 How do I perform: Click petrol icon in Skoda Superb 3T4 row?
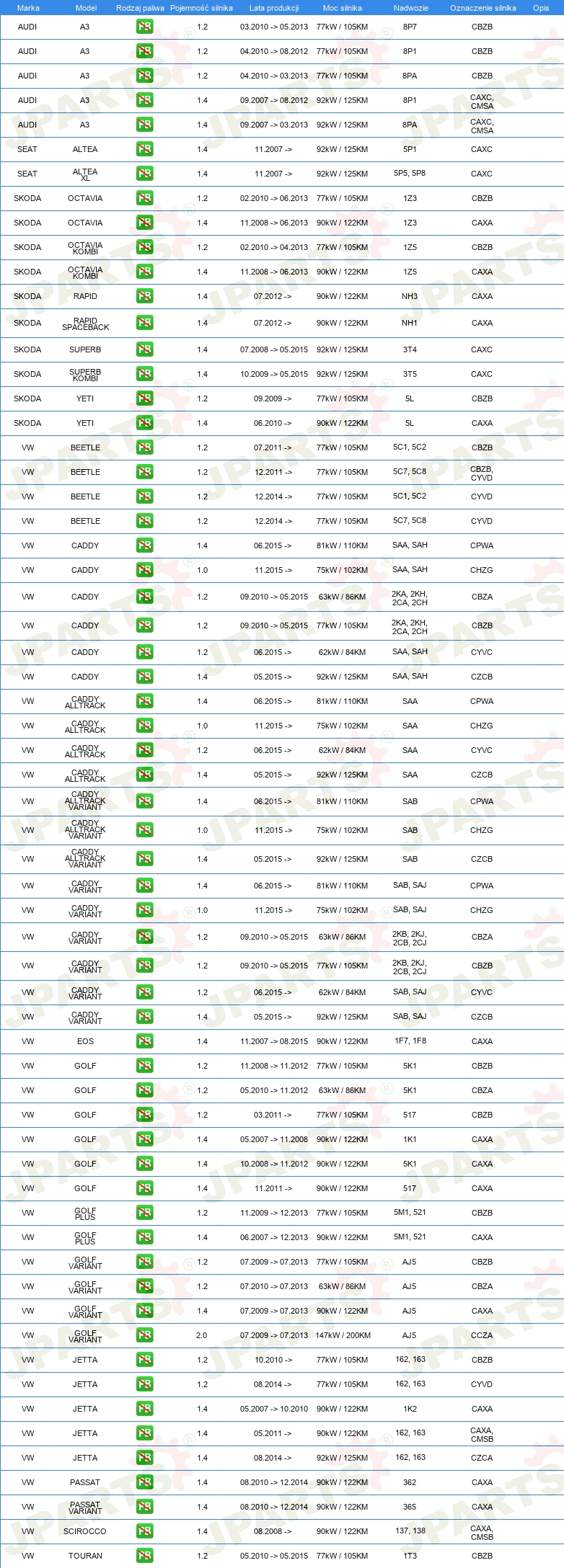(x=144, y=350)
